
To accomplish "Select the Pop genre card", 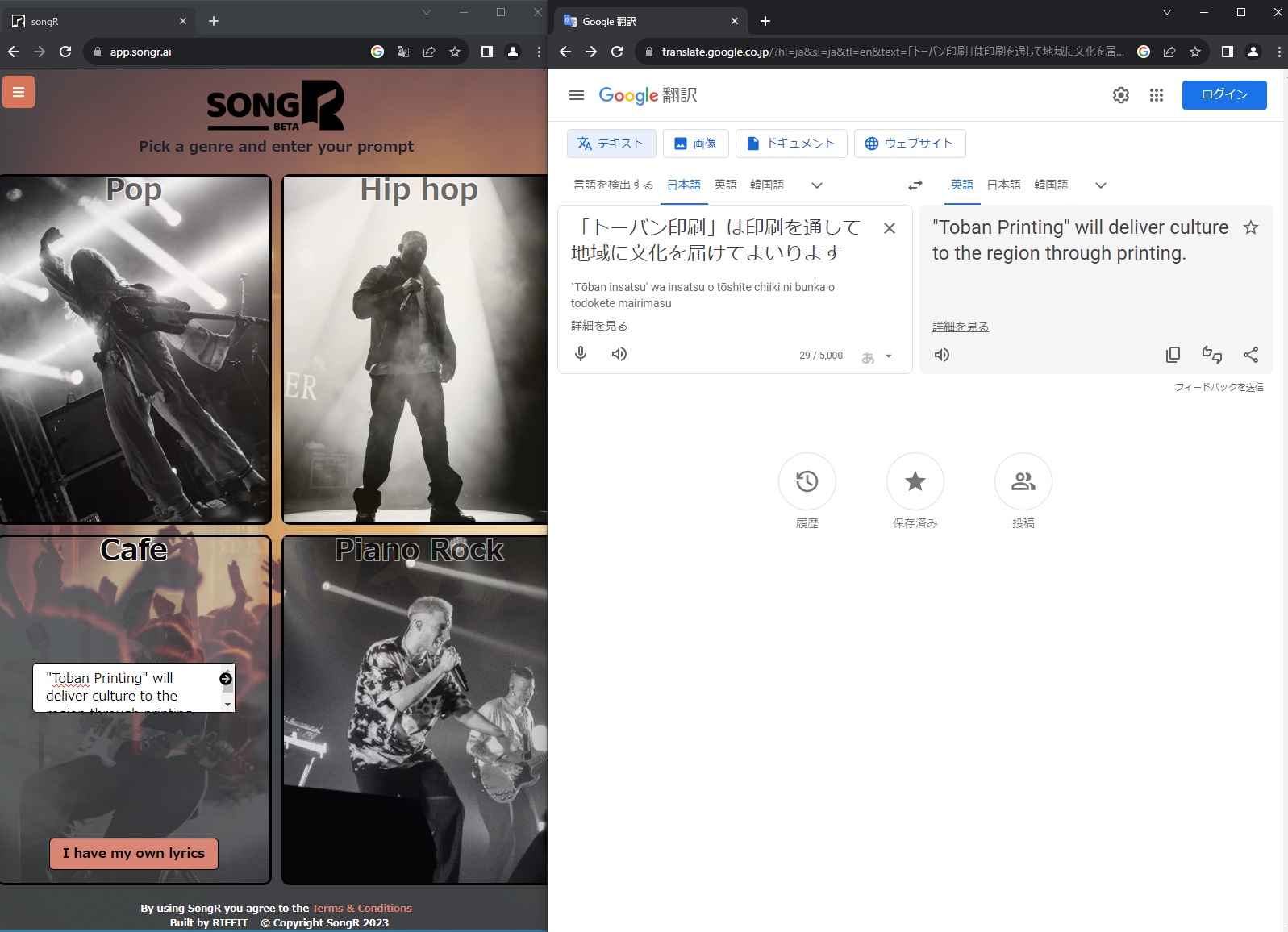I will coord(135,349).
